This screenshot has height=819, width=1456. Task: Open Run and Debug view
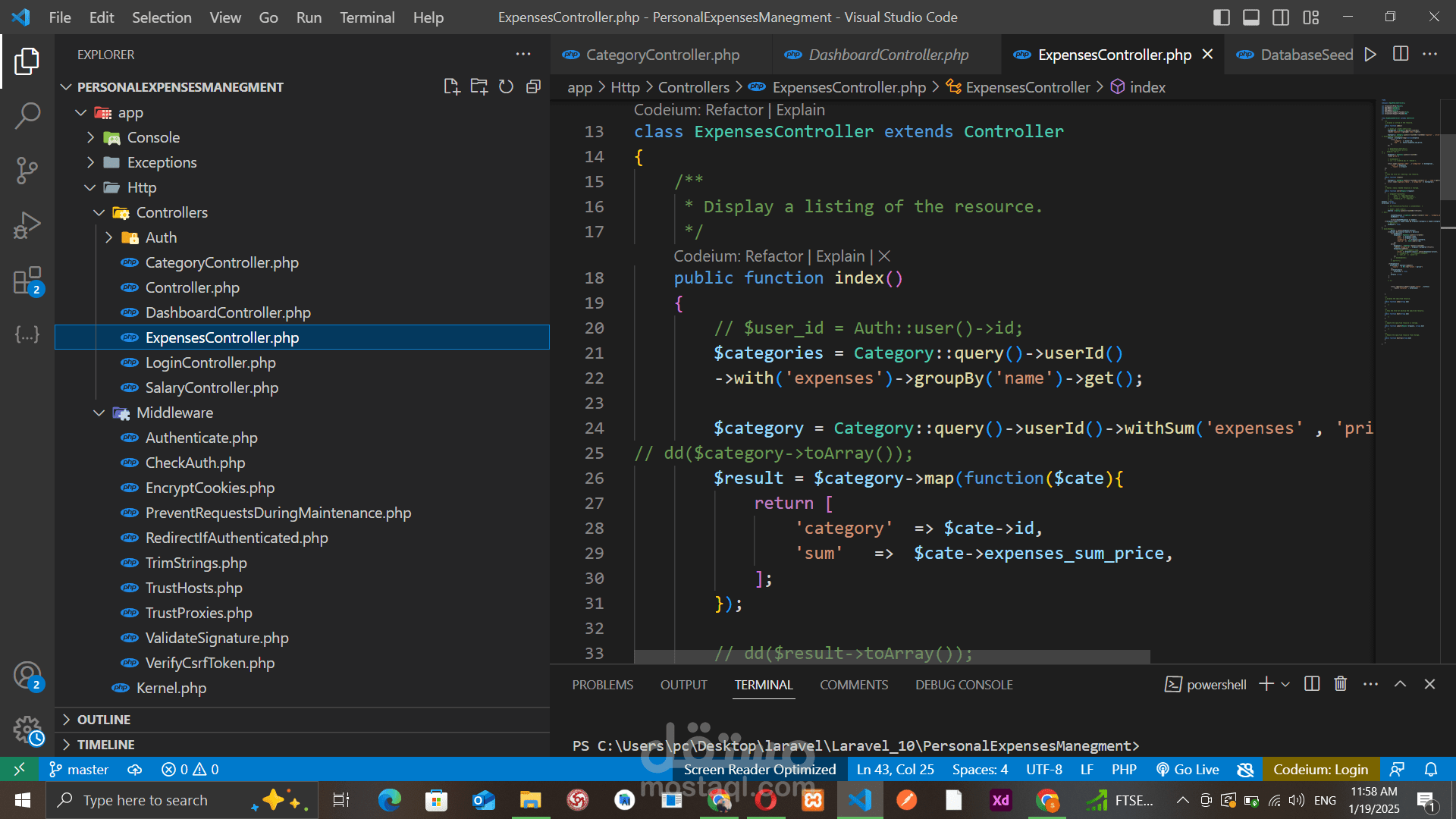[x=27, y=225]
